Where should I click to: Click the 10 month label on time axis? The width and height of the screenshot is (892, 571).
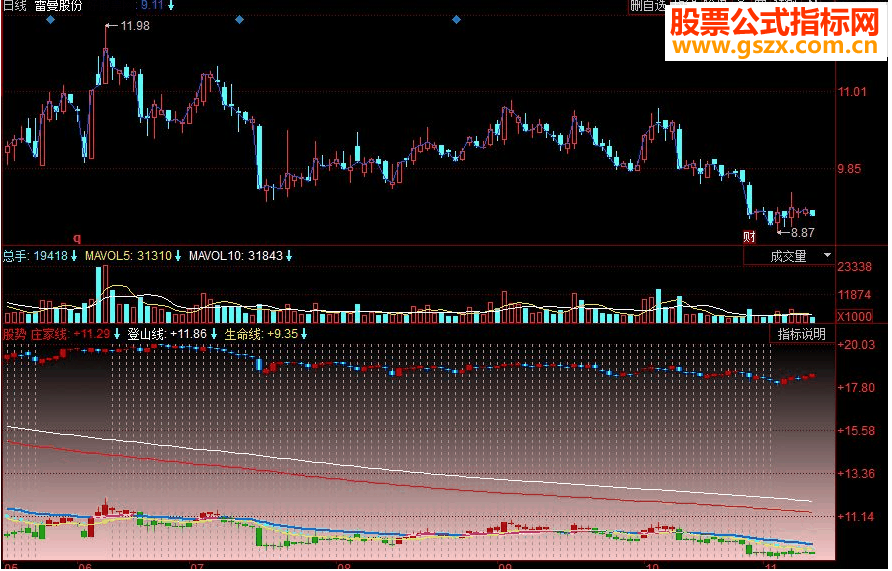coord(653,567)
